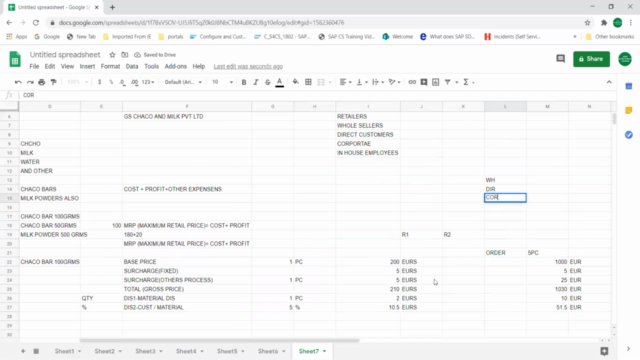
Task: Toggle bold formatting
Action: click(x=244, y=82)
